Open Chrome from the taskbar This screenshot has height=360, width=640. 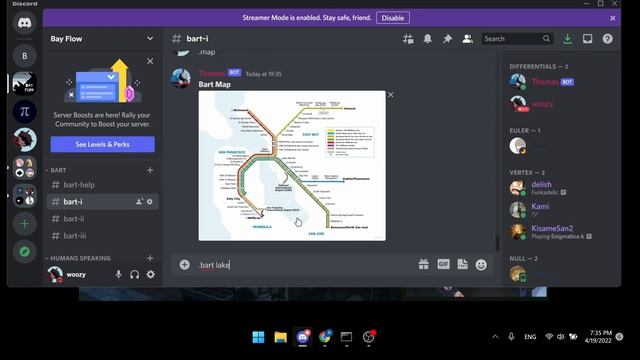coord(325,337)
